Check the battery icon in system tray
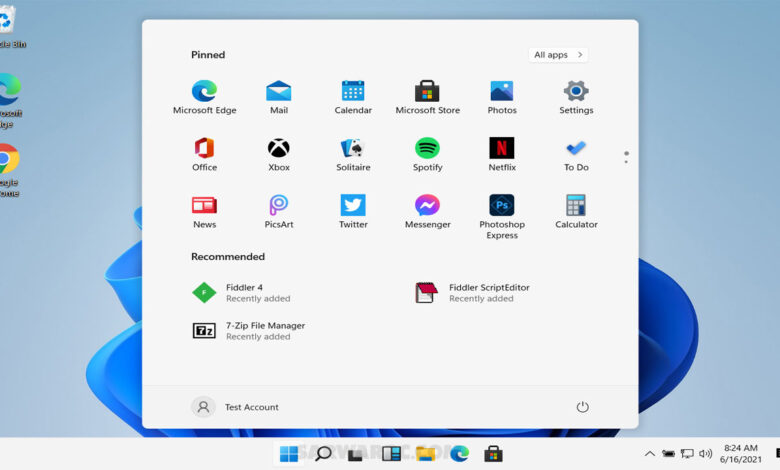Screen dimensions: 780x470 point(669,454)
